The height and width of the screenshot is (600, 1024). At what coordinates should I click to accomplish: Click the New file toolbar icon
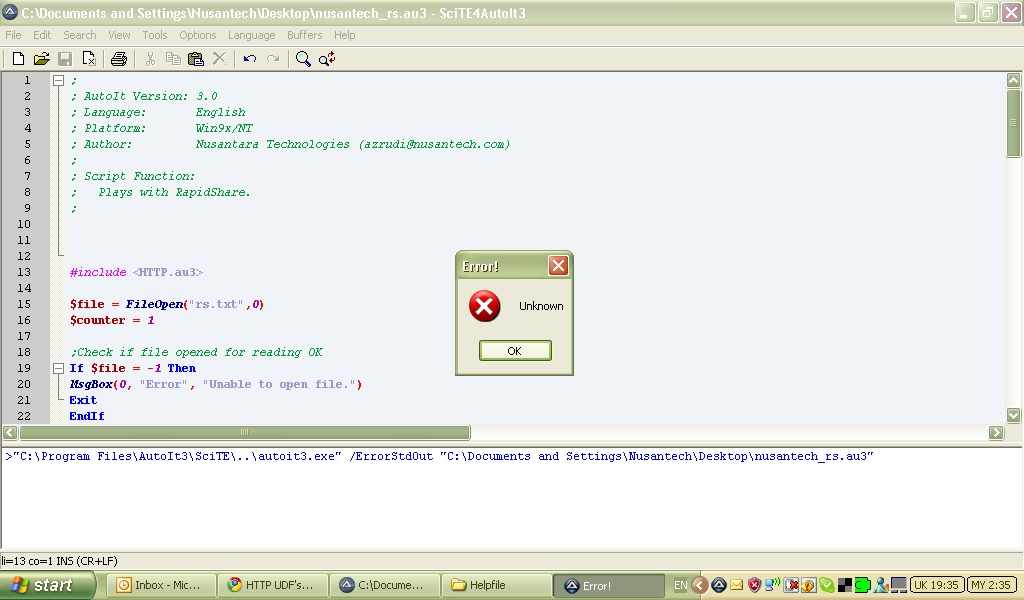[x=18, y=59]
